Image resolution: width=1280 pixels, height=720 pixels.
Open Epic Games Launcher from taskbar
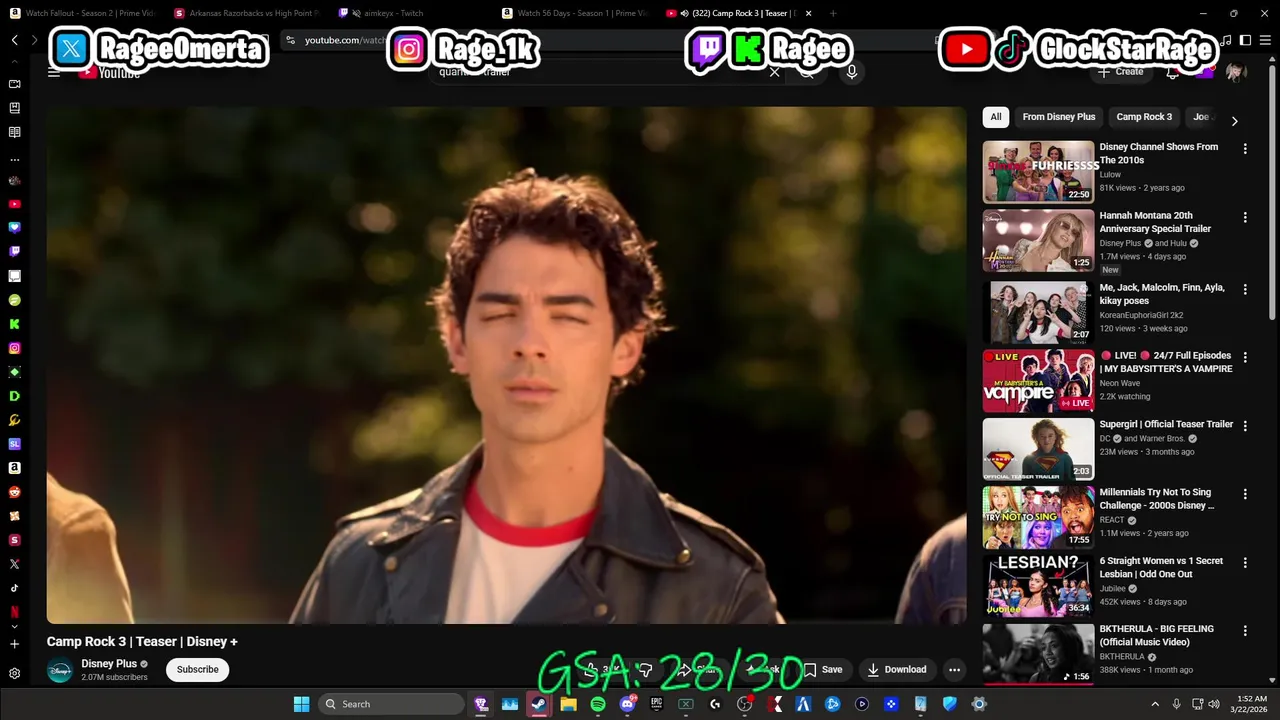656,704
